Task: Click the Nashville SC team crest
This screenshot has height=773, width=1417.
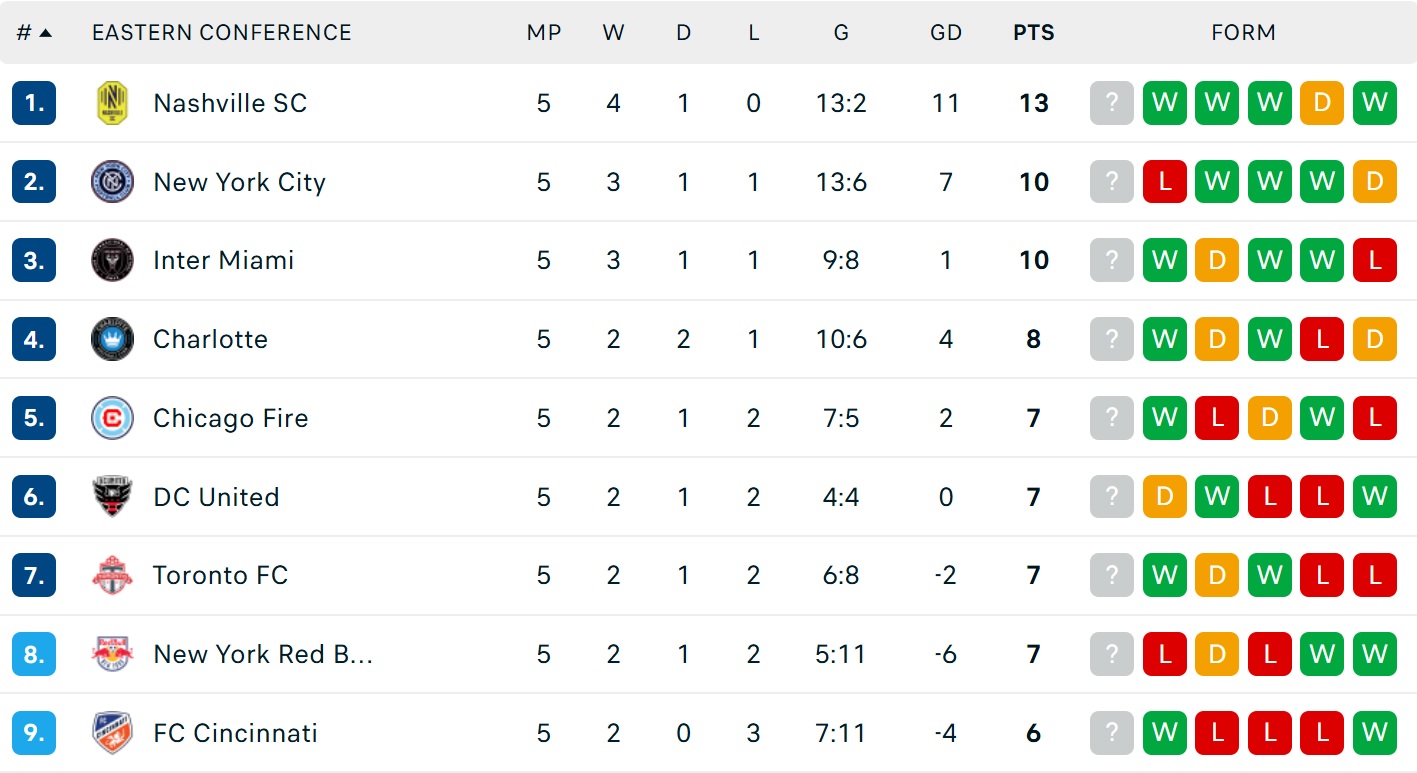Action: point(112,103)
